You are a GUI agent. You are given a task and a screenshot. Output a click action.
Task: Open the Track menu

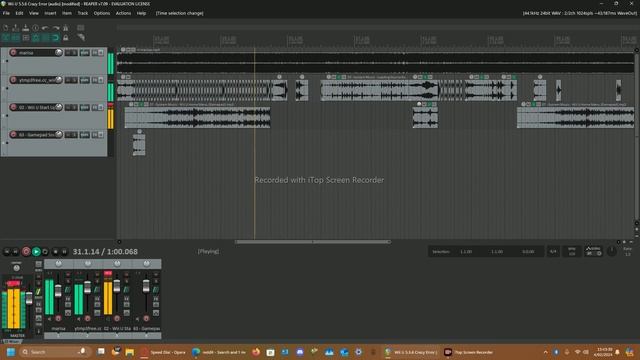point(83,13)
